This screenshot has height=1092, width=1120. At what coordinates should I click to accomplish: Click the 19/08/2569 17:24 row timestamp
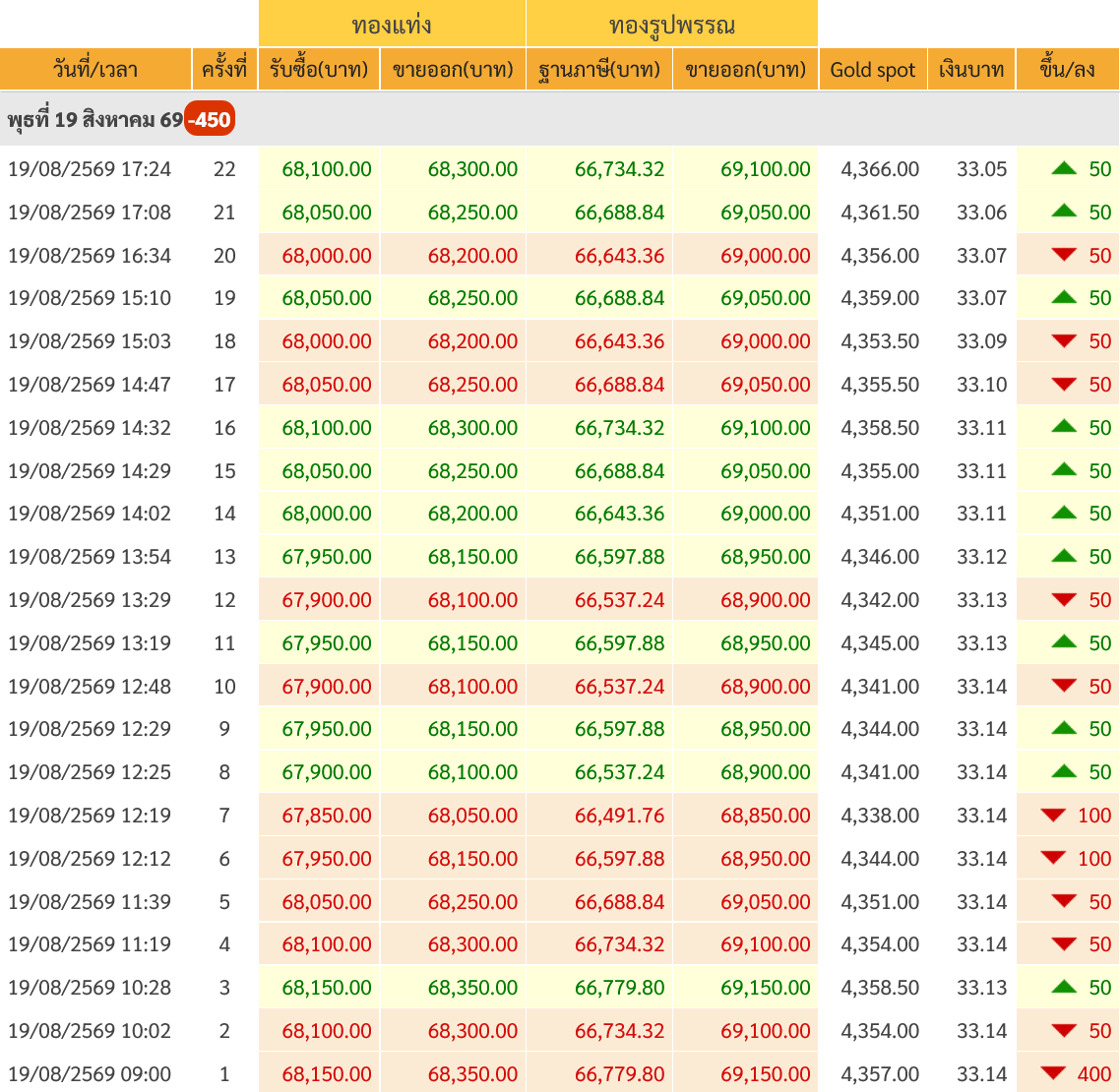click(x=90, y=169)
